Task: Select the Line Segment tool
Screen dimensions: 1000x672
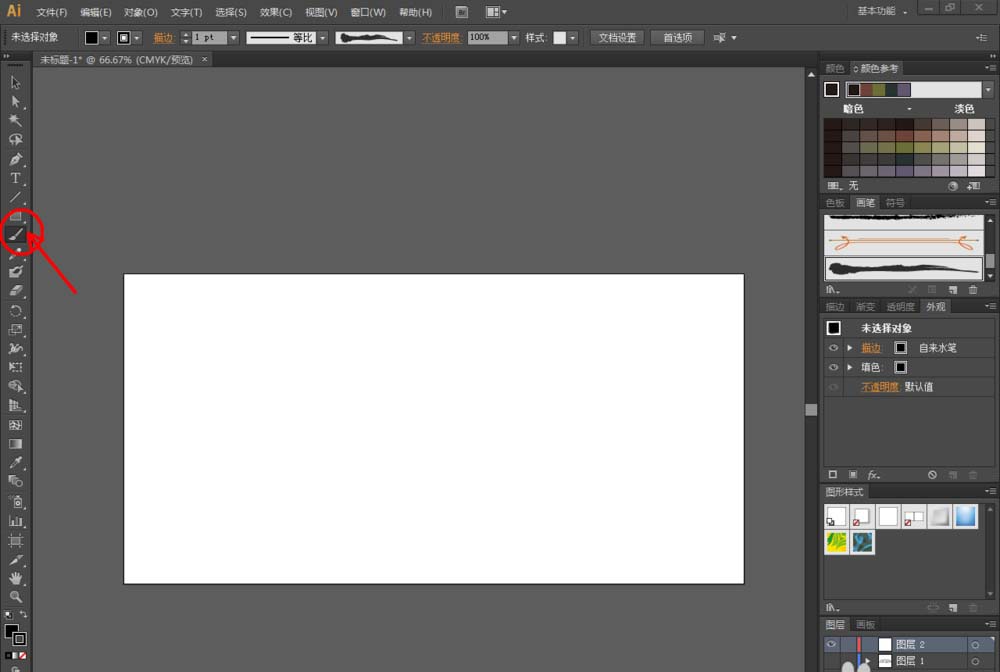Action: (x=15, y=197)
